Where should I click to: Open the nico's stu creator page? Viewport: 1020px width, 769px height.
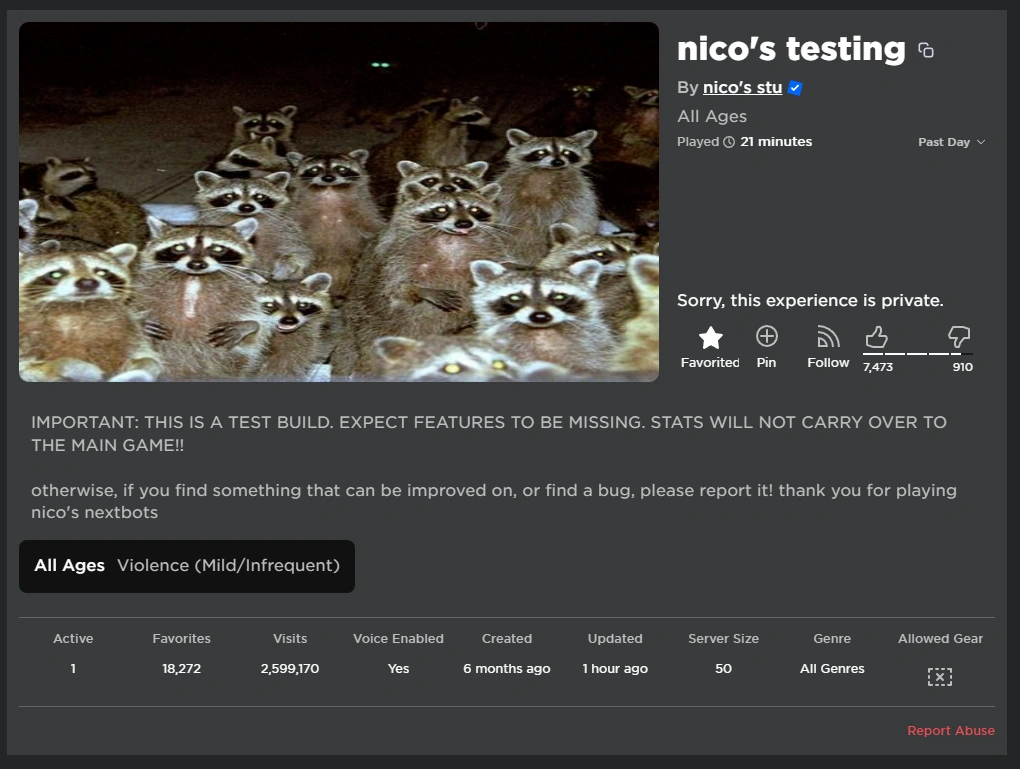pyautogui.click(x=741, y=87)
